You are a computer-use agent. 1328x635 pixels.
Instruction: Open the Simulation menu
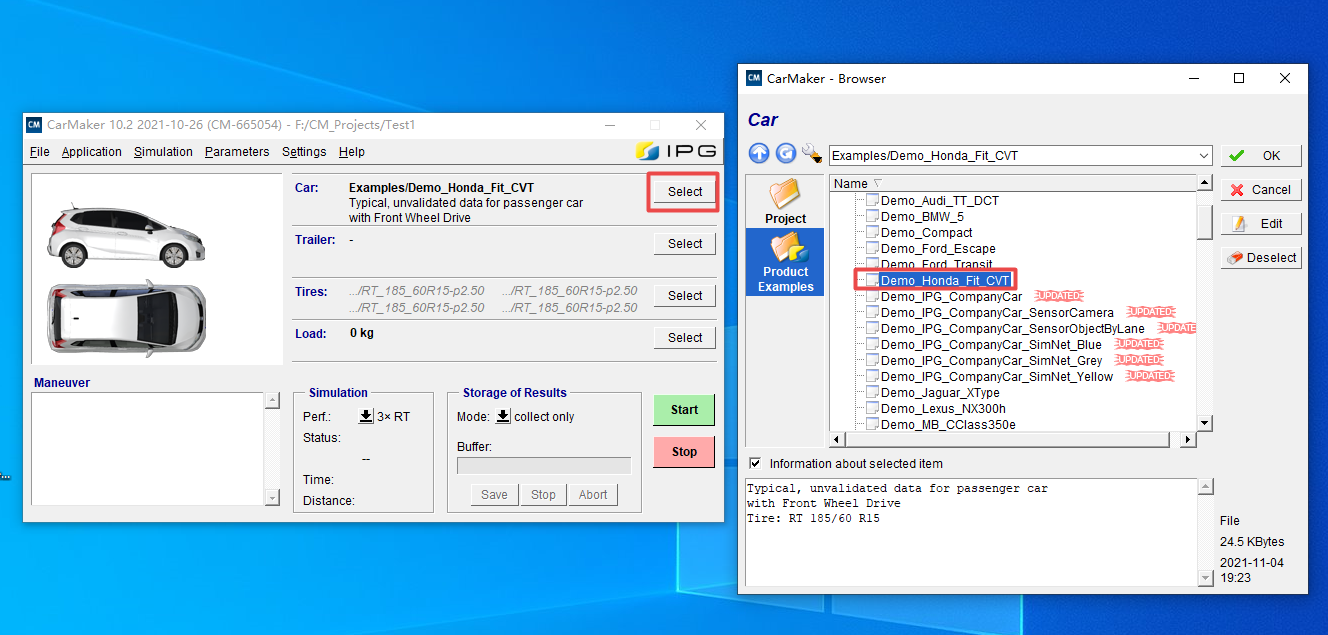click(163, 152)
